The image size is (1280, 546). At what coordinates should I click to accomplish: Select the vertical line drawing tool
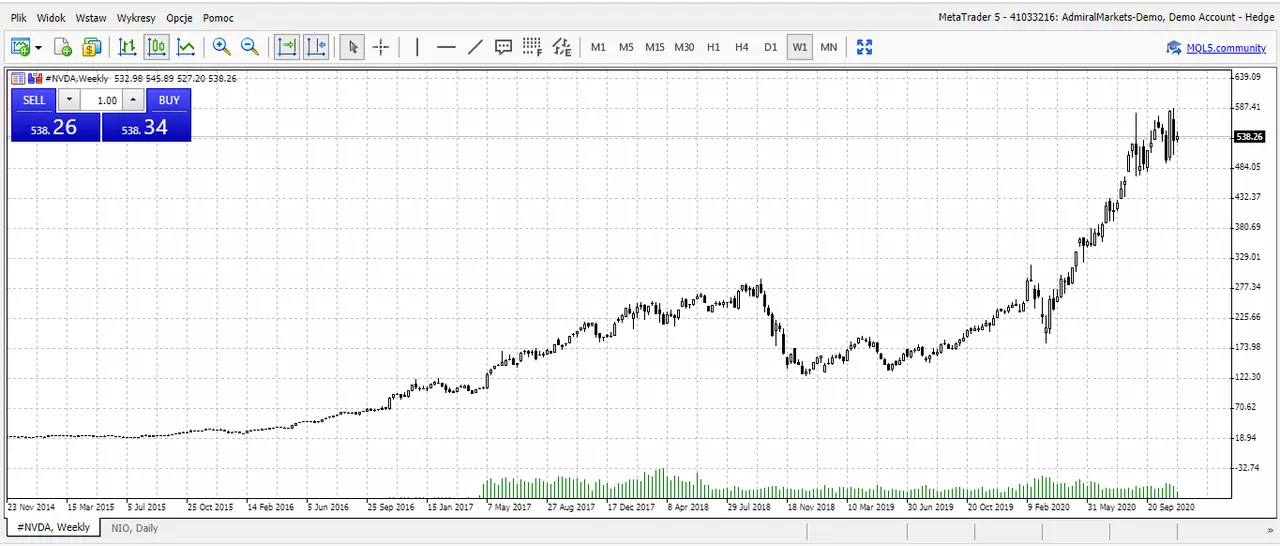click(417, 47)
